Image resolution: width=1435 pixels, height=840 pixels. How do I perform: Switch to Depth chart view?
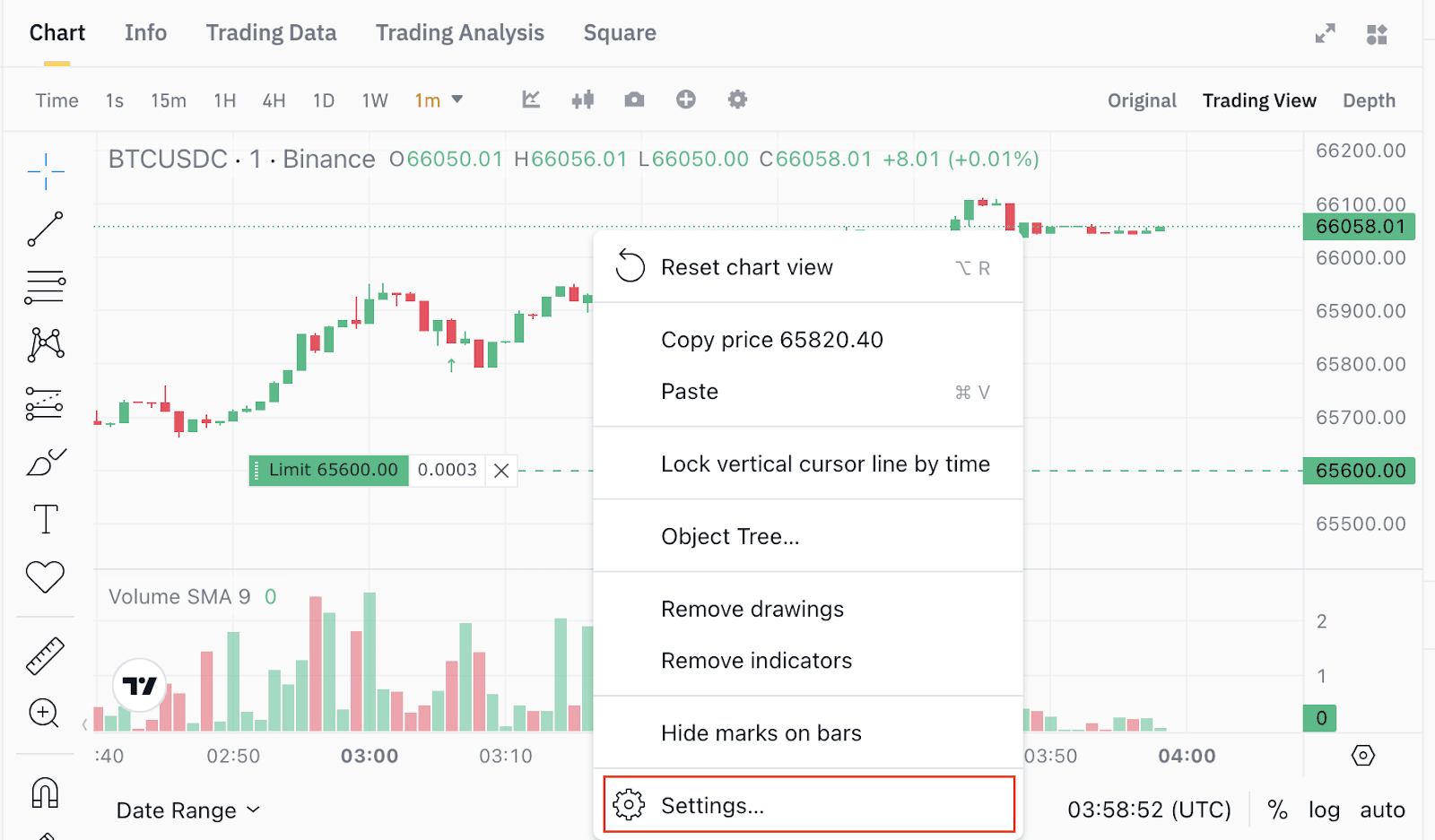click(1369, 100)
